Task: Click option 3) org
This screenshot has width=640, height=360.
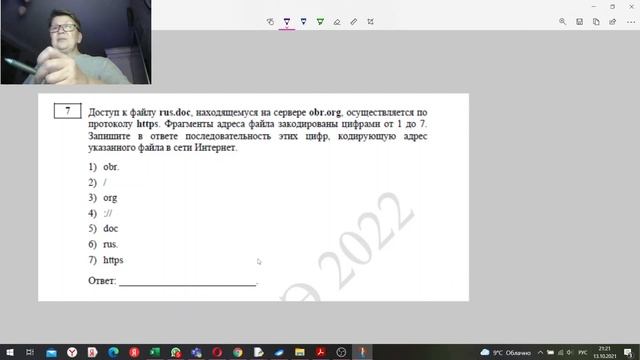Action: [x=102, y=198]
